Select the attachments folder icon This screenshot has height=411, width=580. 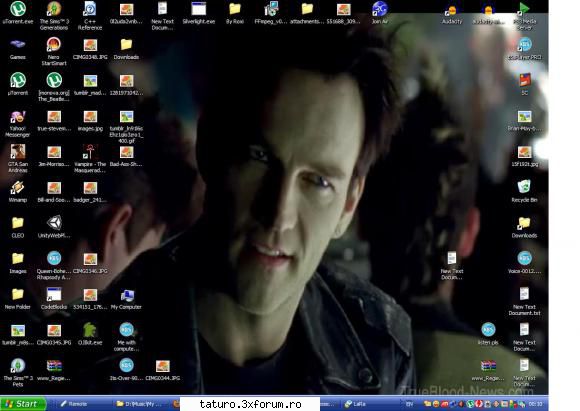pyautogui.click(x=307, y=13)
